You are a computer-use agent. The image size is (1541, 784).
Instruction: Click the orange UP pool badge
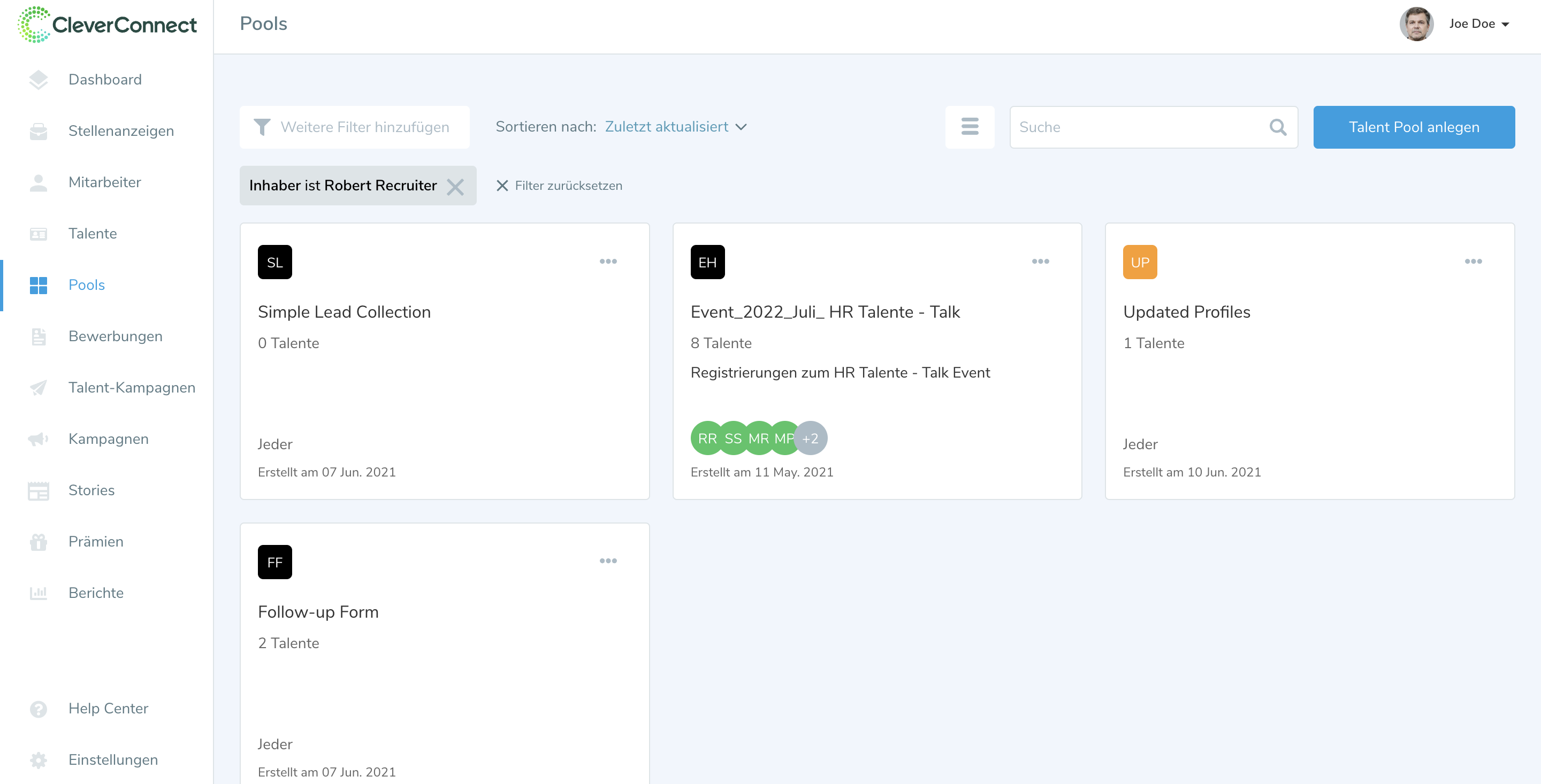1140,262
